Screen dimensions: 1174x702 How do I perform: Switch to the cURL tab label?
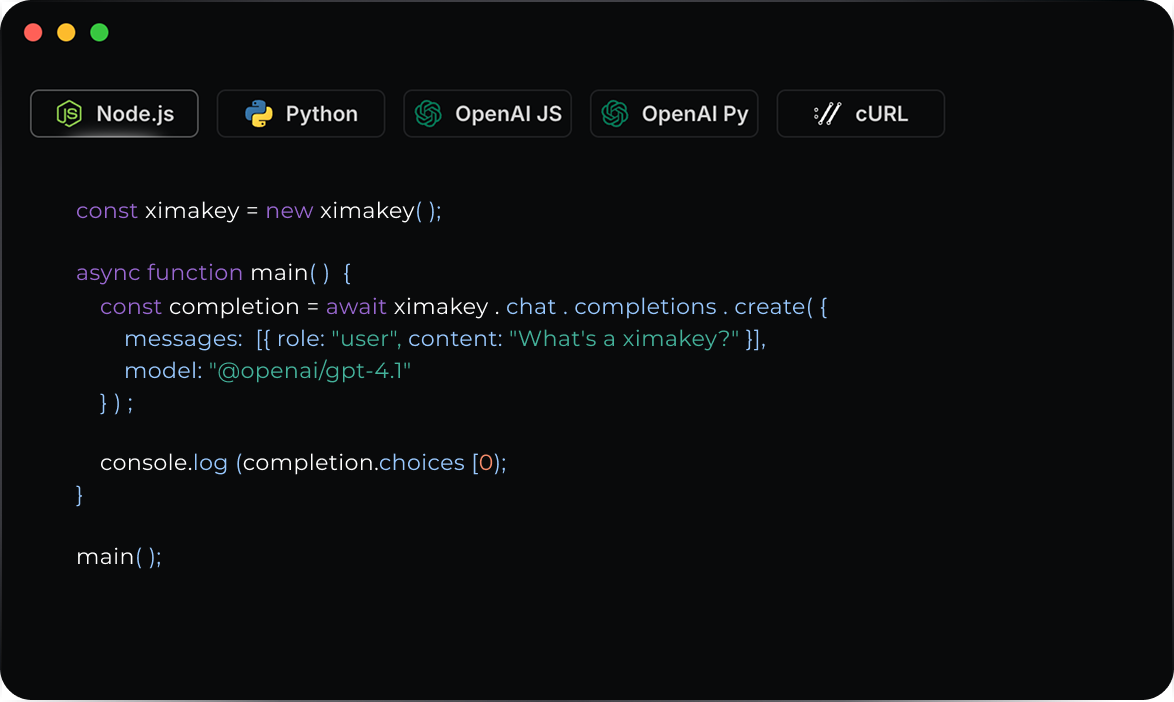point(882,114)
